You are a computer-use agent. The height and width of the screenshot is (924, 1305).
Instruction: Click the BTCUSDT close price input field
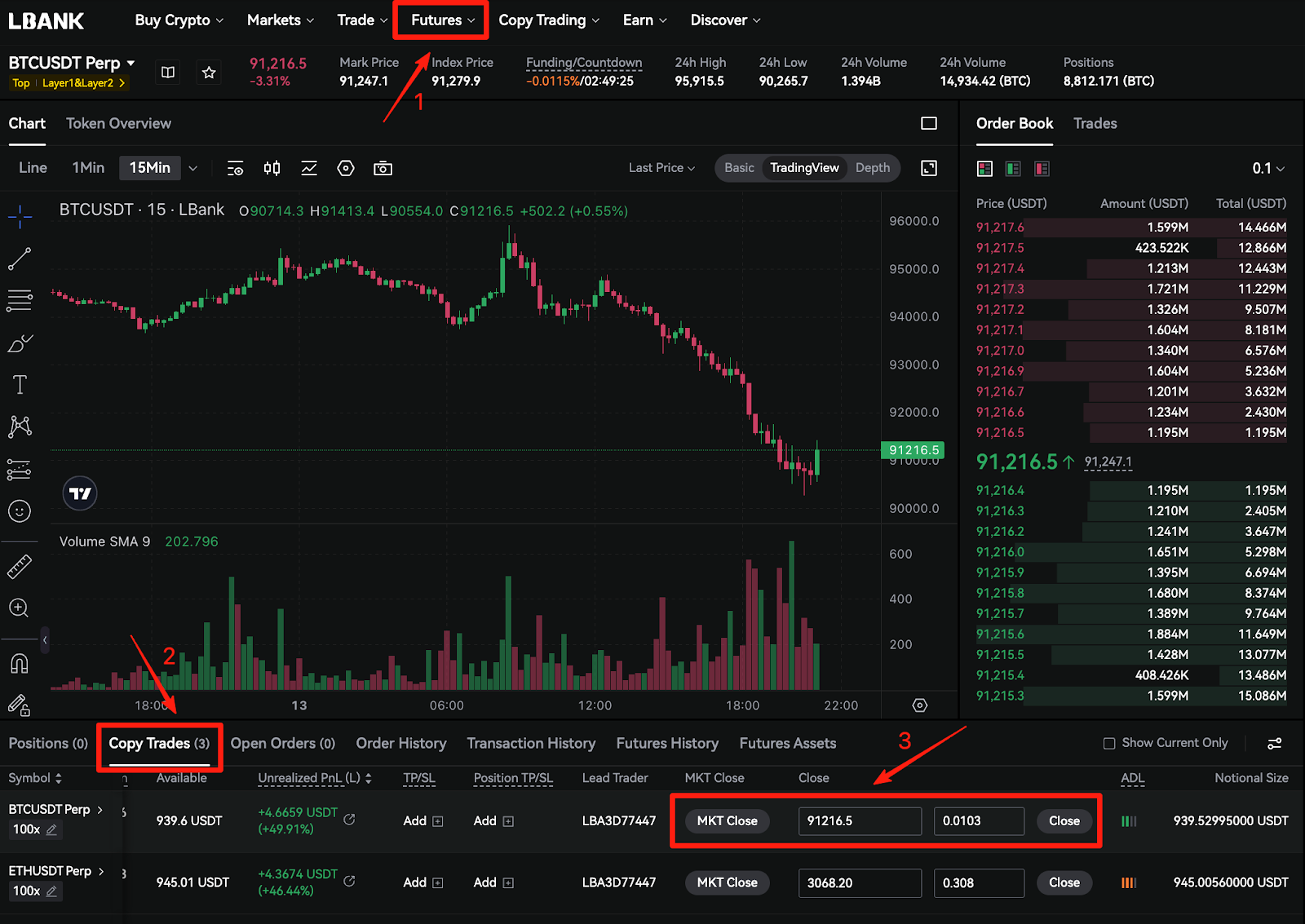pyautogui.click(x=859, y=821)
